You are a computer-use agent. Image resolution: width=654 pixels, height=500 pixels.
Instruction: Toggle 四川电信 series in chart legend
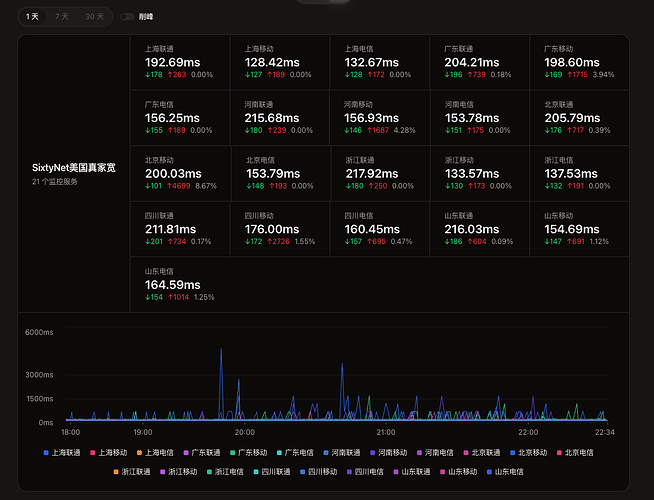(x=365, y=472)
